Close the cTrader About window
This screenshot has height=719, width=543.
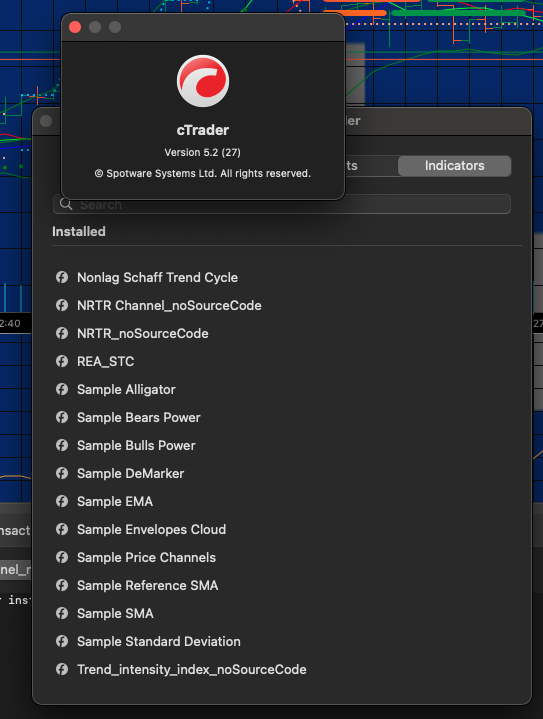click(x=75, y=27)
